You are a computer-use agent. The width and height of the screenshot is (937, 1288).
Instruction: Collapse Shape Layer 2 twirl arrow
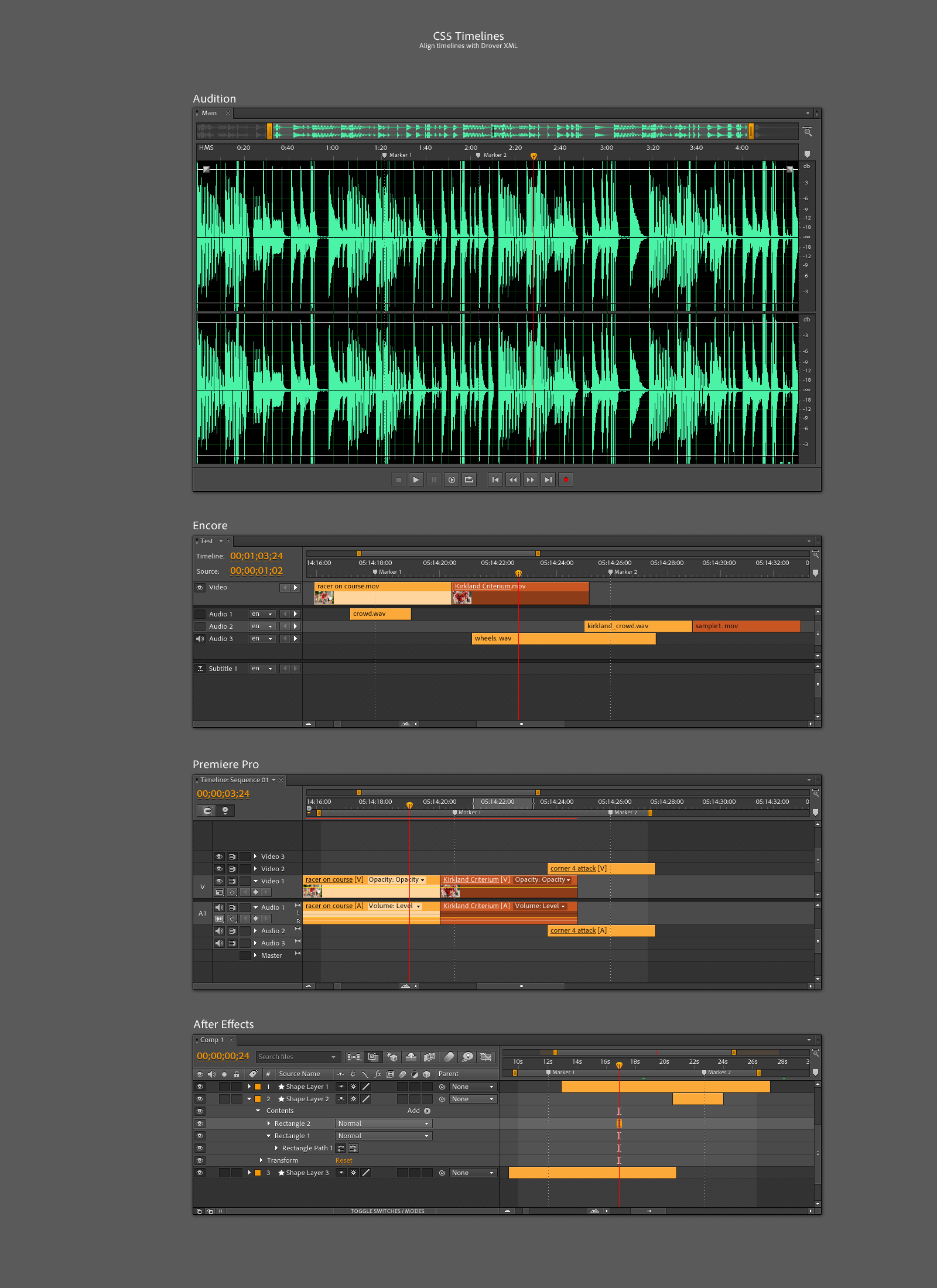(x=249, y=1099)
